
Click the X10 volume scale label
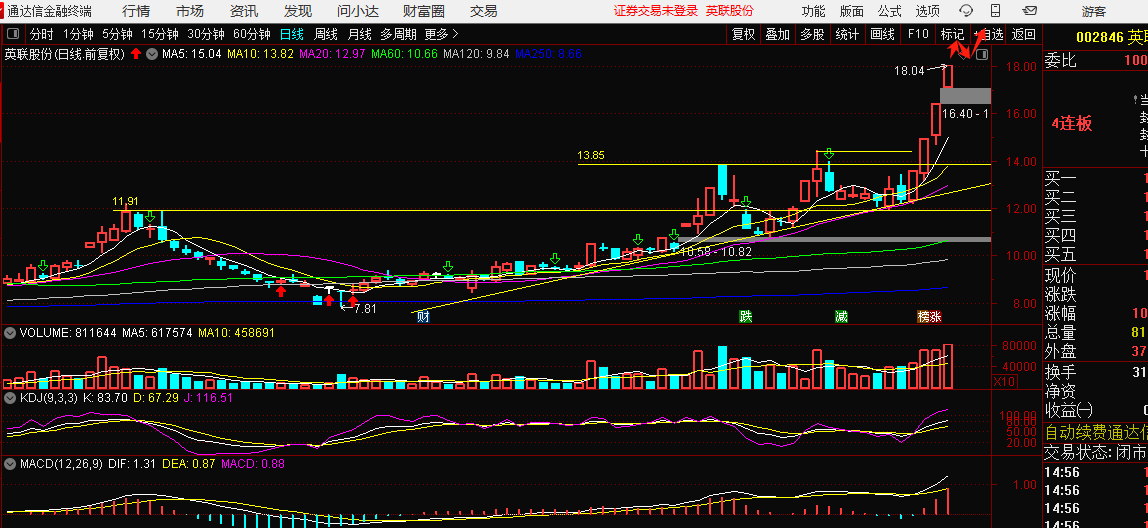1004,381
